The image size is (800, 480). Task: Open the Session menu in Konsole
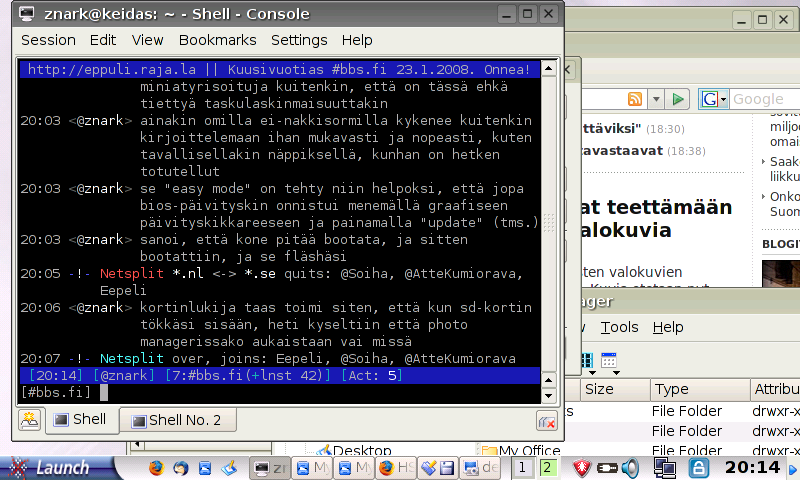tap(48, 40)
